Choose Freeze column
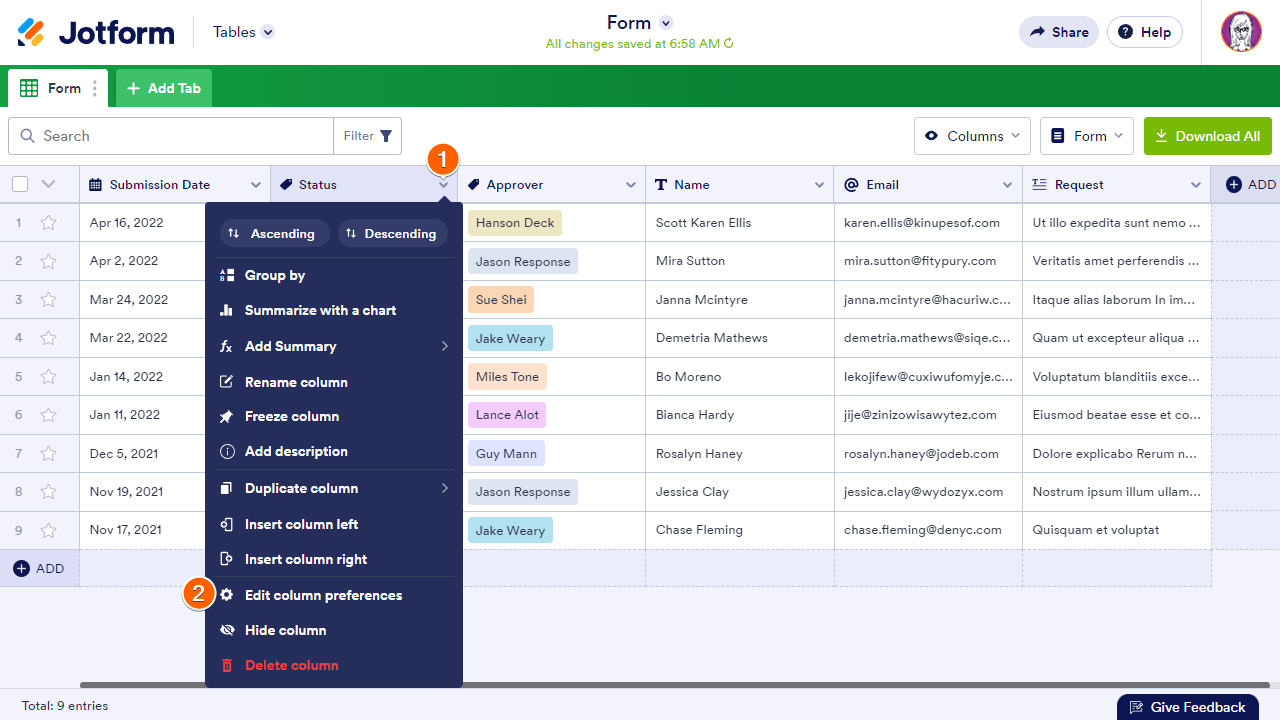The height and width of the screenshot is (720, 1280). [x=334, y=416]
